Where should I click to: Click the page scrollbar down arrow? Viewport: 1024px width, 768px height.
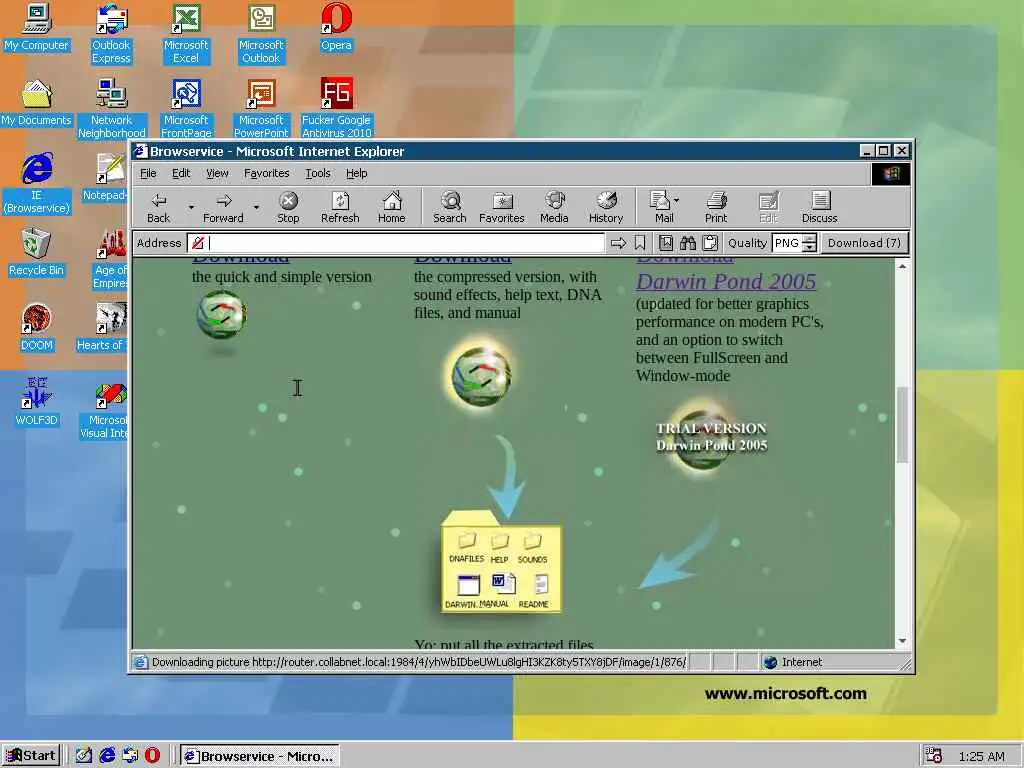[x=902, y=641]
